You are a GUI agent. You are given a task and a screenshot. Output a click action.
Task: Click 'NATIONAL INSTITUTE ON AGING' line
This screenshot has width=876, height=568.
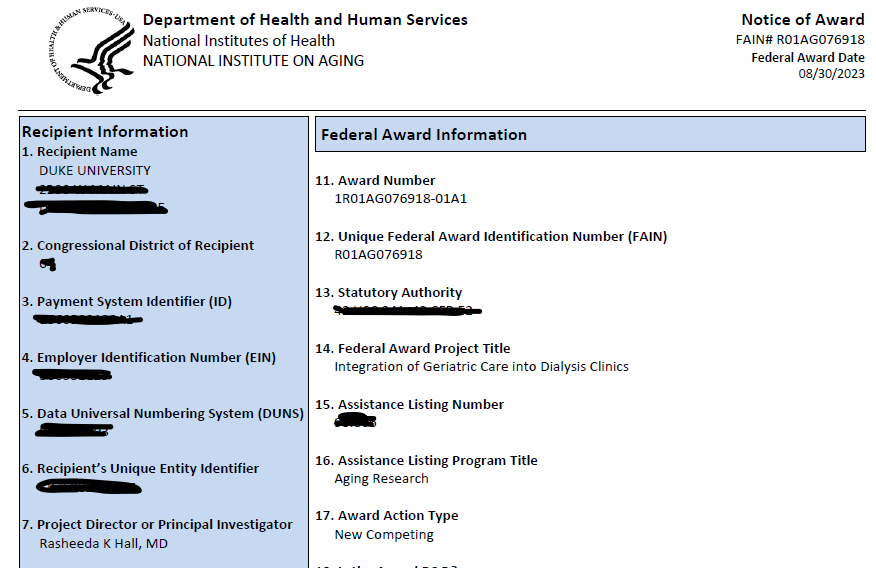(253, 61)
